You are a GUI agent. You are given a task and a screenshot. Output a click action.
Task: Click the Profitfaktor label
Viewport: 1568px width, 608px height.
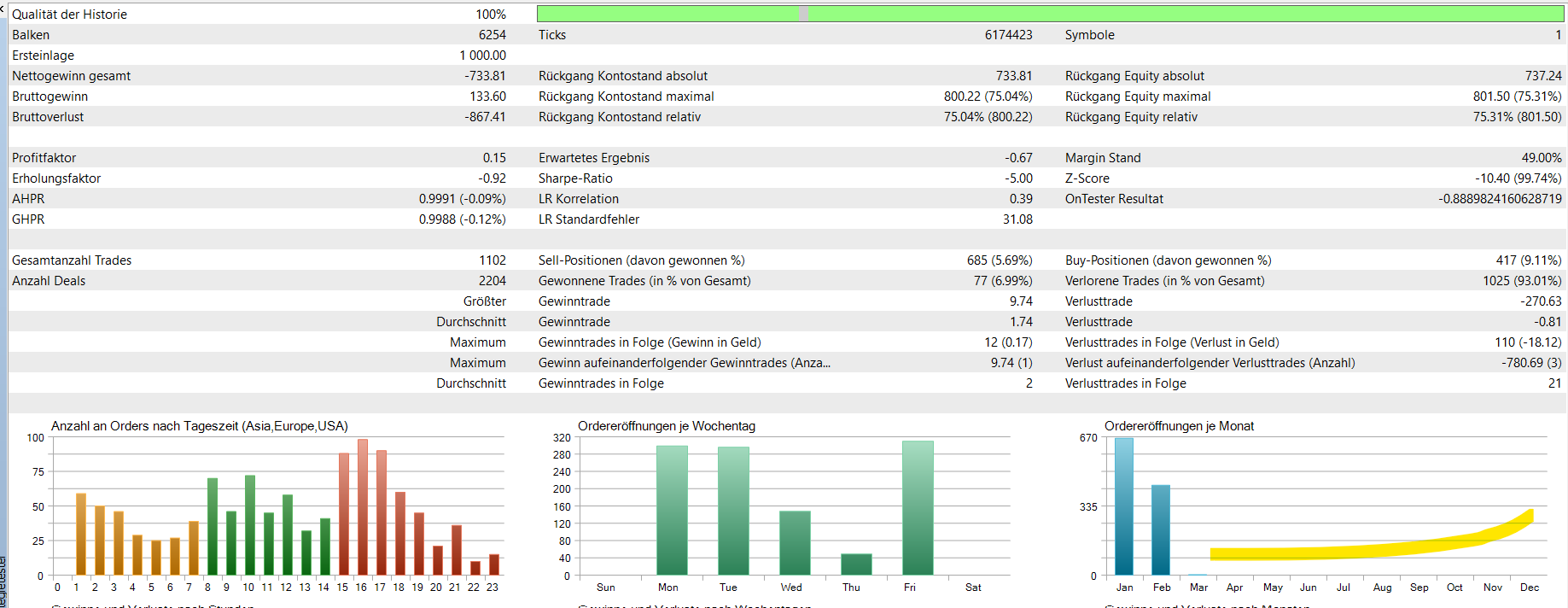point(44,158)
